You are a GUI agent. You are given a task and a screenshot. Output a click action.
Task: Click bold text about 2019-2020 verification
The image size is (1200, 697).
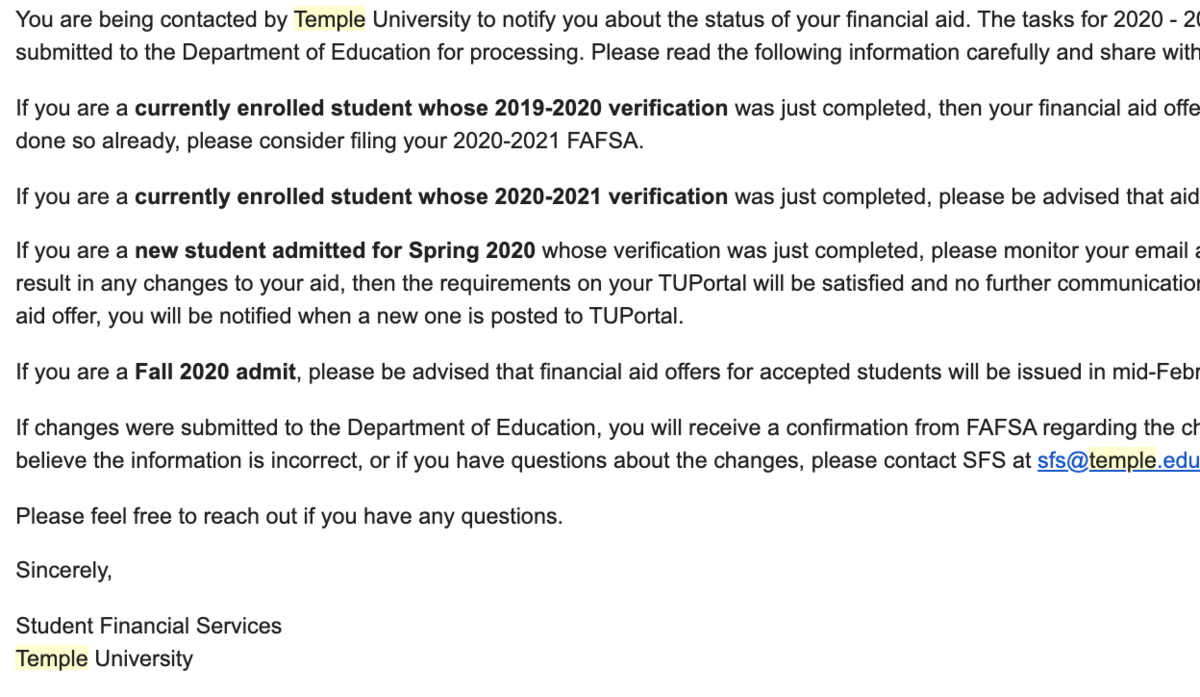[431, 108]
